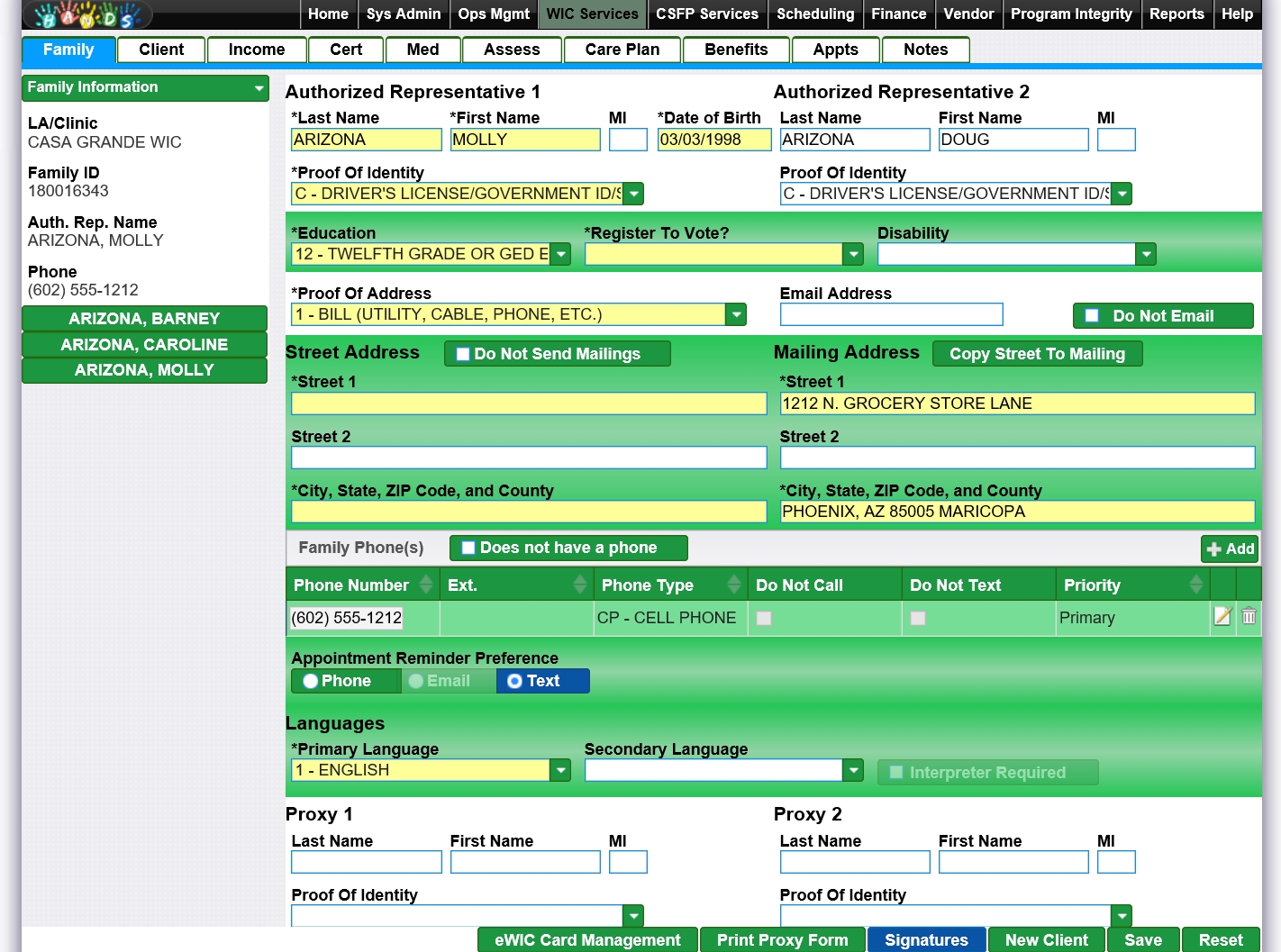
Task: Click the plus Add phone button
Action: click(x=1230, y=549)
